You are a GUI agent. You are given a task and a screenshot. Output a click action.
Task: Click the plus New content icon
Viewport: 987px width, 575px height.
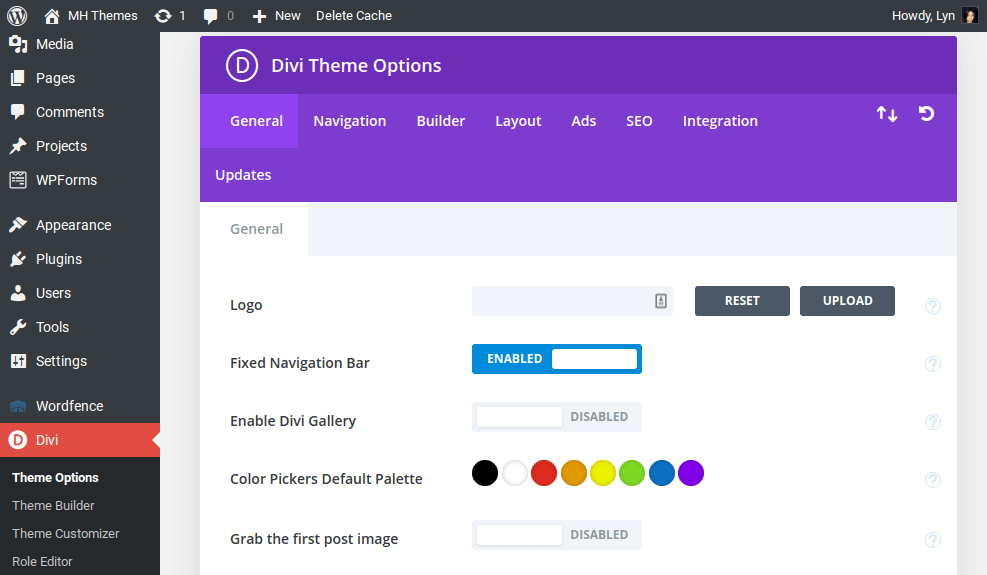[x=259, y=16]
